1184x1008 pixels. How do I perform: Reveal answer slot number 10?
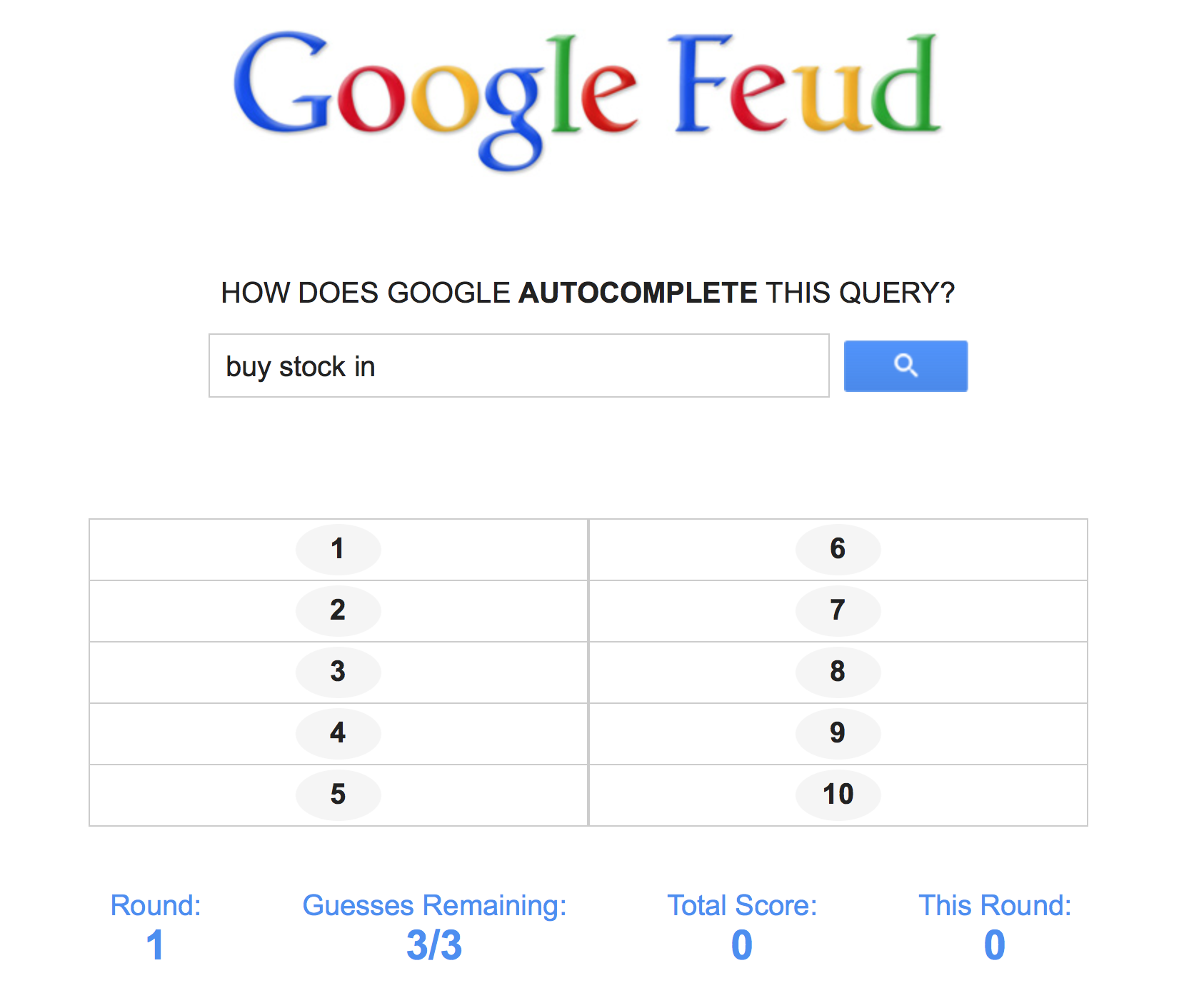[x=838, y=795]
